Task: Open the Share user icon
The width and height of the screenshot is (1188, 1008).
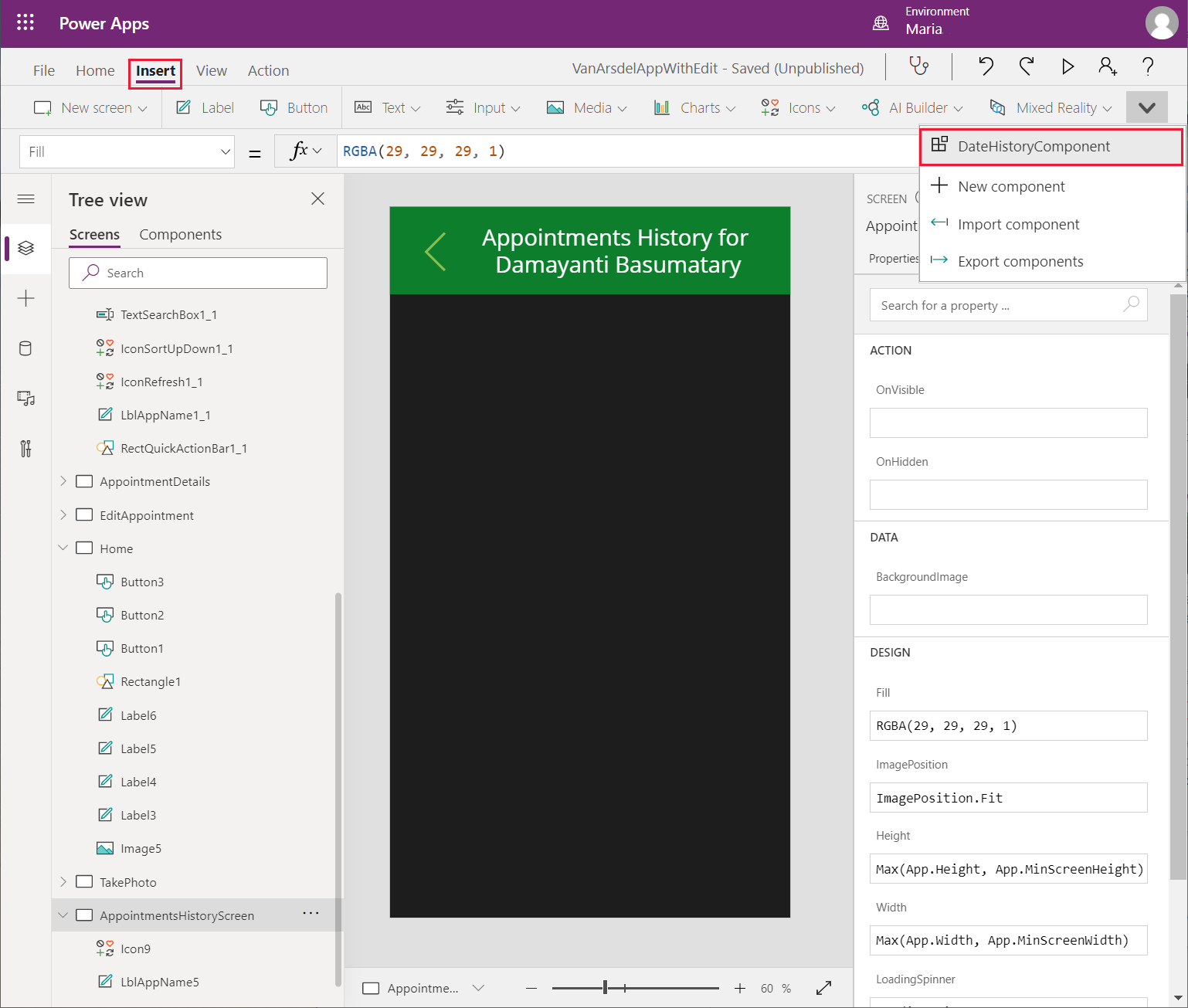Action: (x=1107, y=66)
